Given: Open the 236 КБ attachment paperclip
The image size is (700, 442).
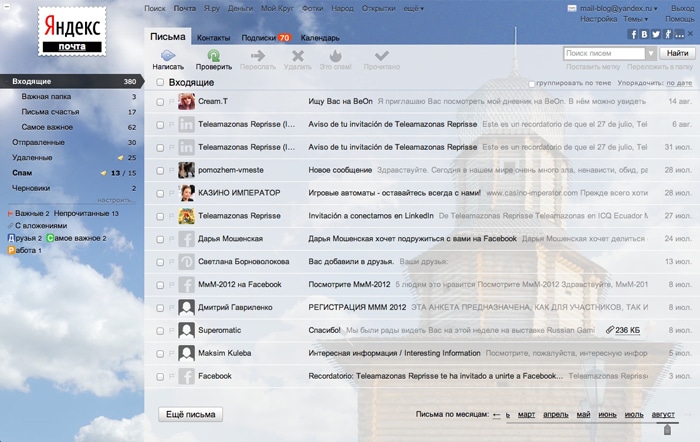Looking at the screenshot, I should coord(609,329).
